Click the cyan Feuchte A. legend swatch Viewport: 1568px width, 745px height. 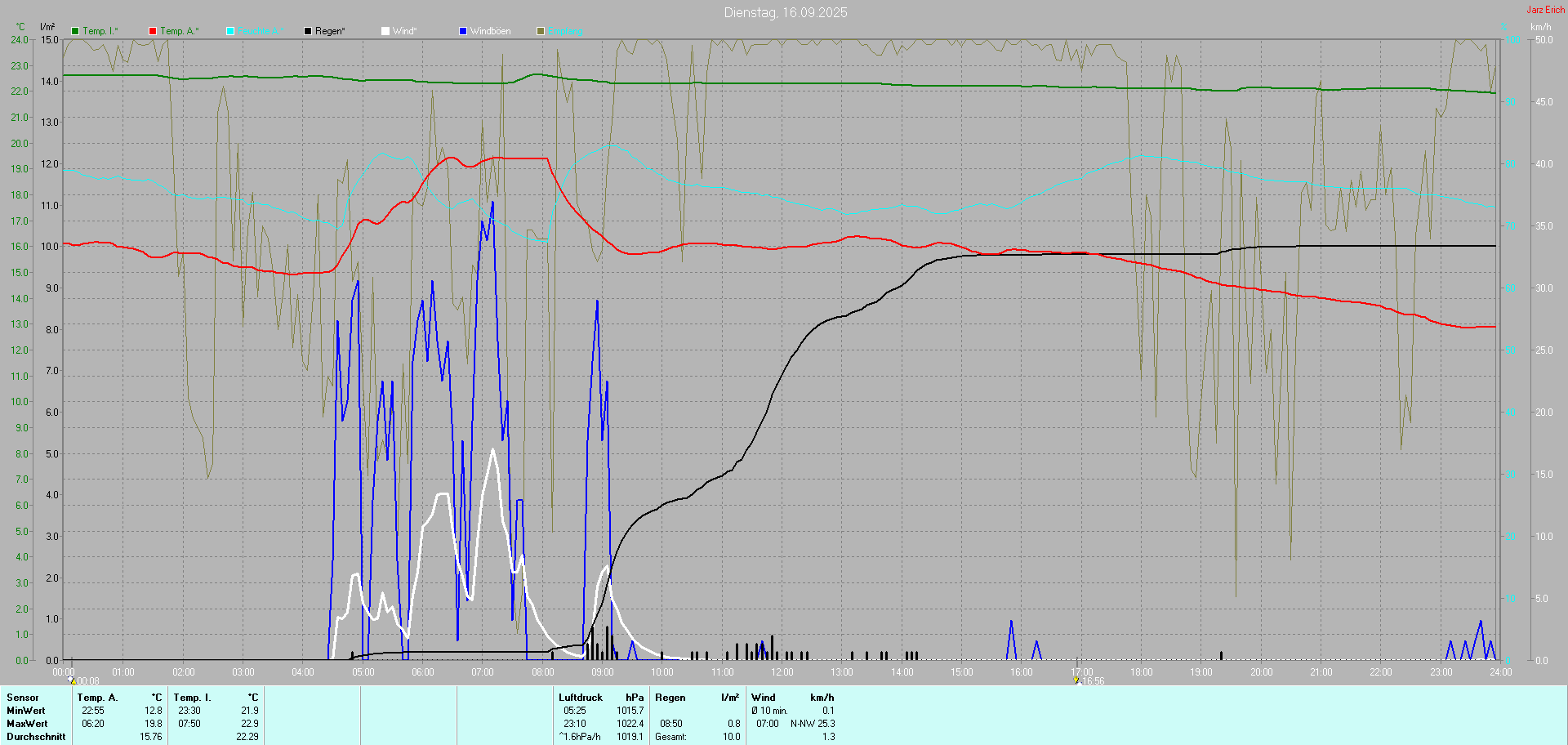click(x=230, y=31)
